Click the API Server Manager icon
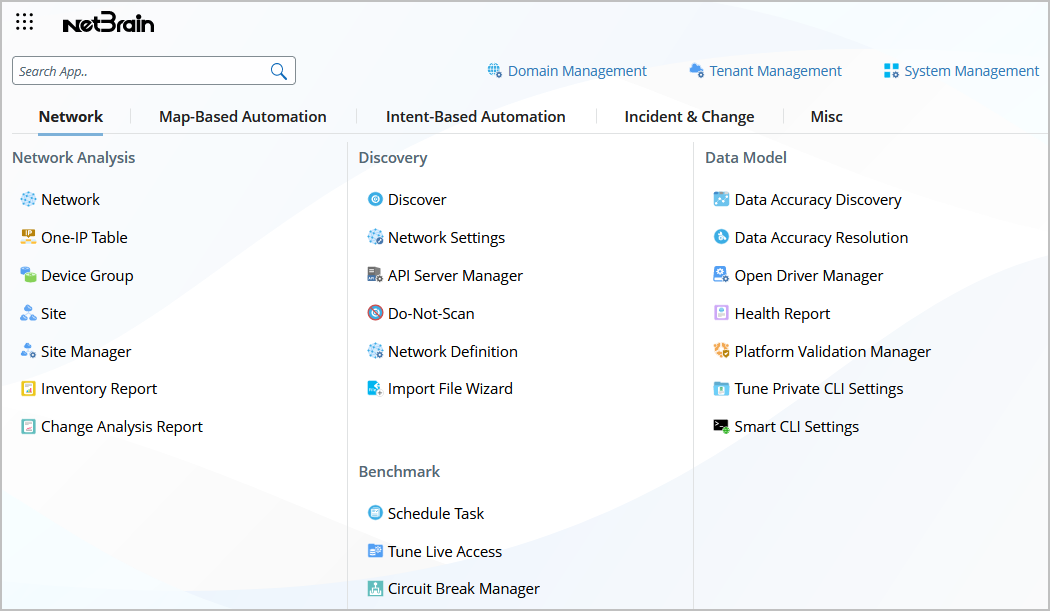This screenshot has width=1050, height=611. pyautogui.click(x=375, y=275)
